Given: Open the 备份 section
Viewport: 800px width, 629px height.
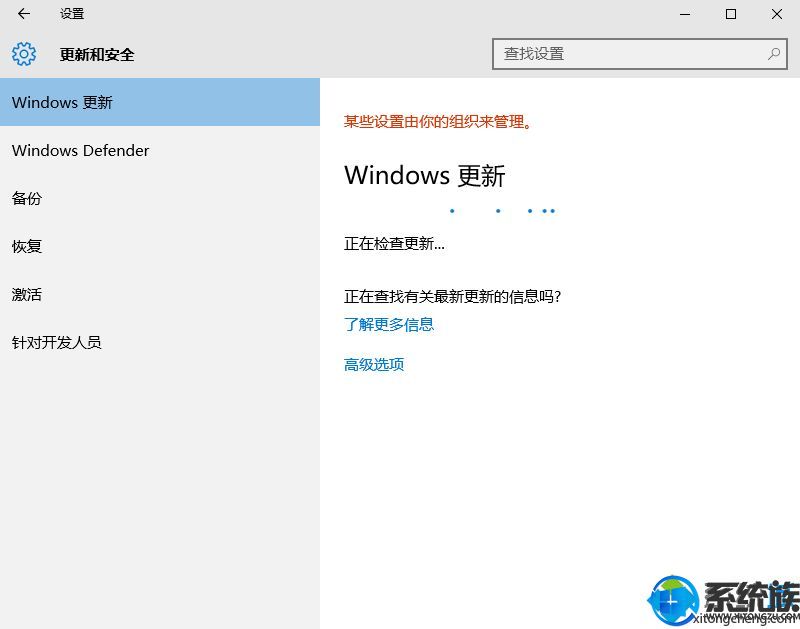Looking at the screenshot, I should pyautogui.click(x=160, y=198).
